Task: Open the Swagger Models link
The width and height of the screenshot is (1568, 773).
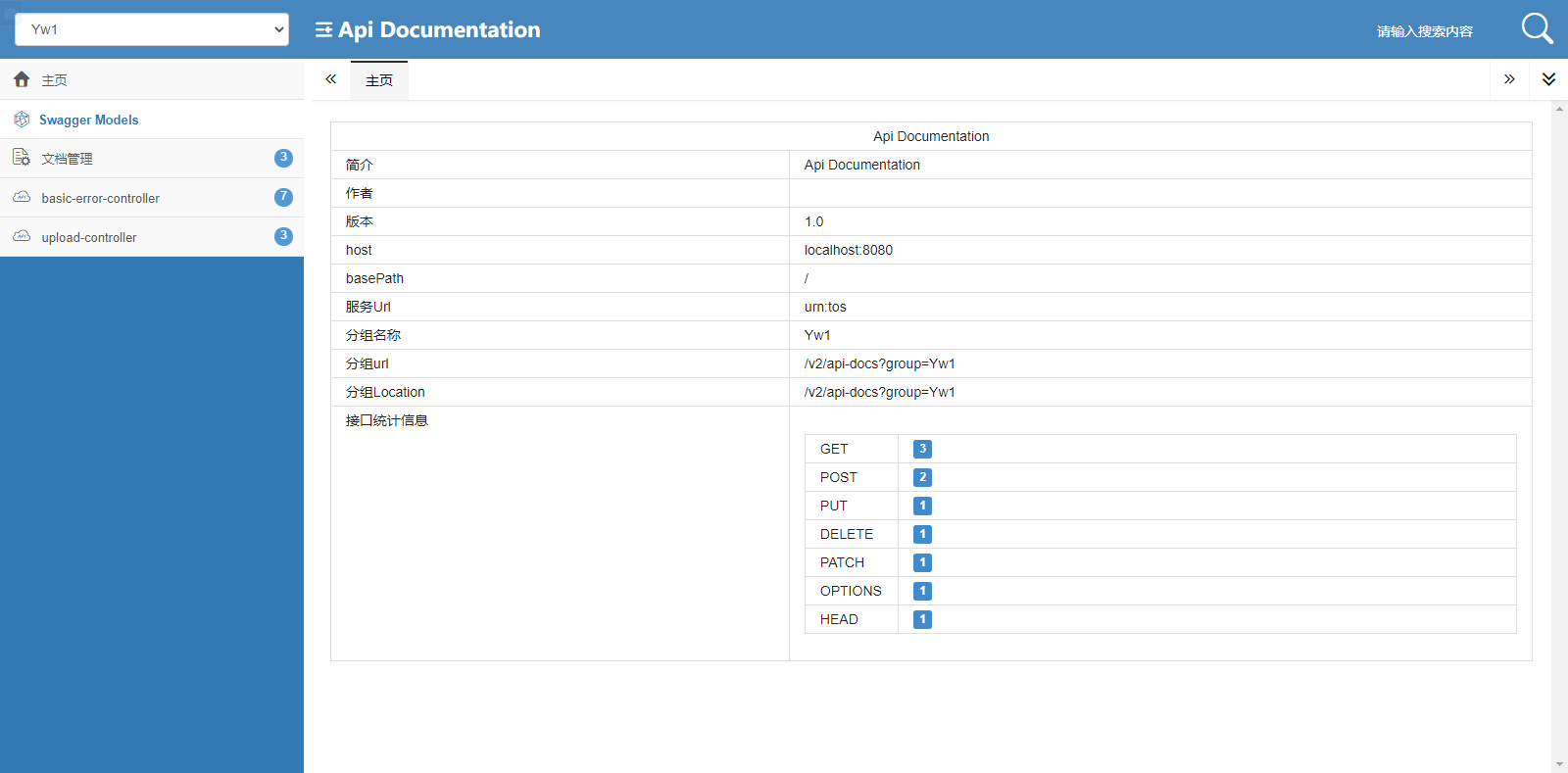Action: (x=88, y=120)
